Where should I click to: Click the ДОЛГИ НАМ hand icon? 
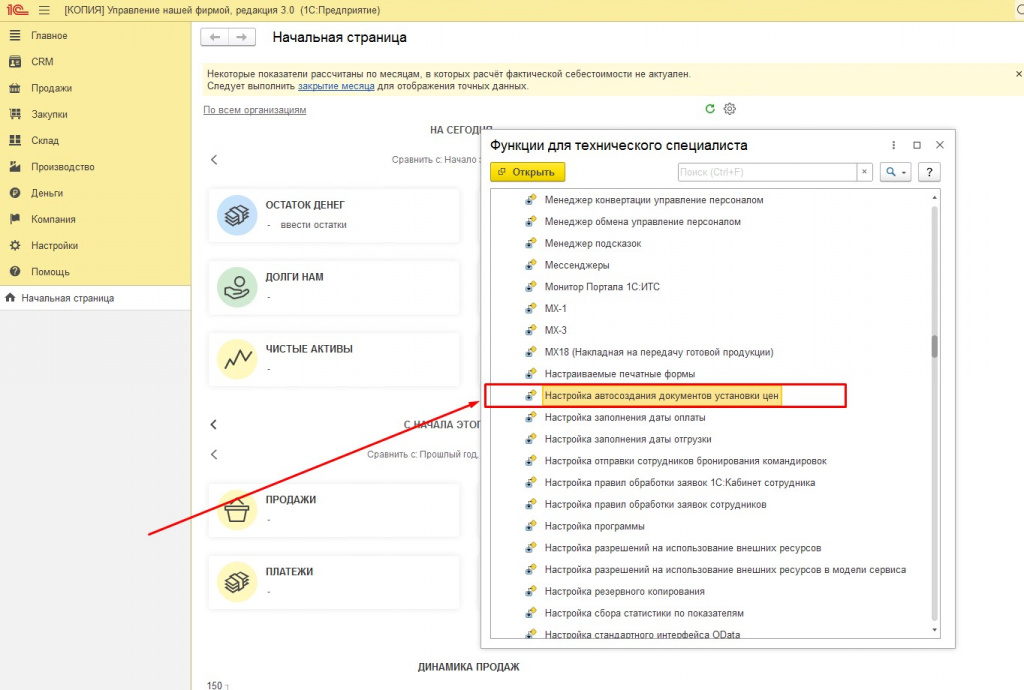coord(236,287)
